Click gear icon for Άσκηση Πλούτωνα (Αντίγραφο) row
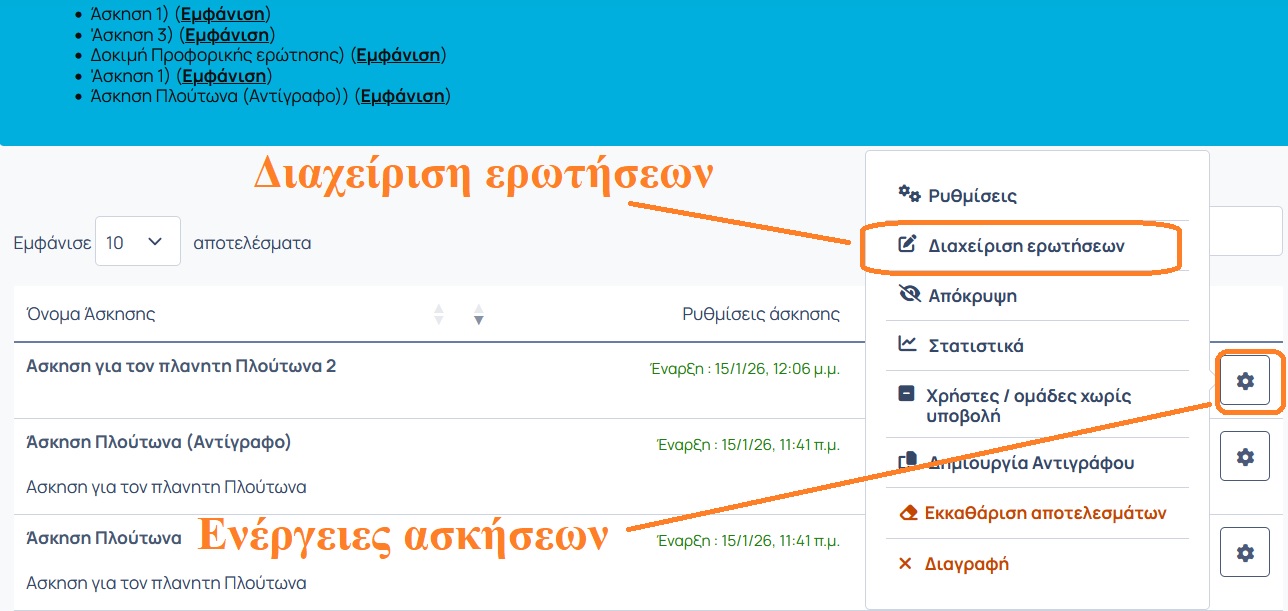Image resolution: width=1288 pixels, height=611 pixels. tap(1244, 456)
